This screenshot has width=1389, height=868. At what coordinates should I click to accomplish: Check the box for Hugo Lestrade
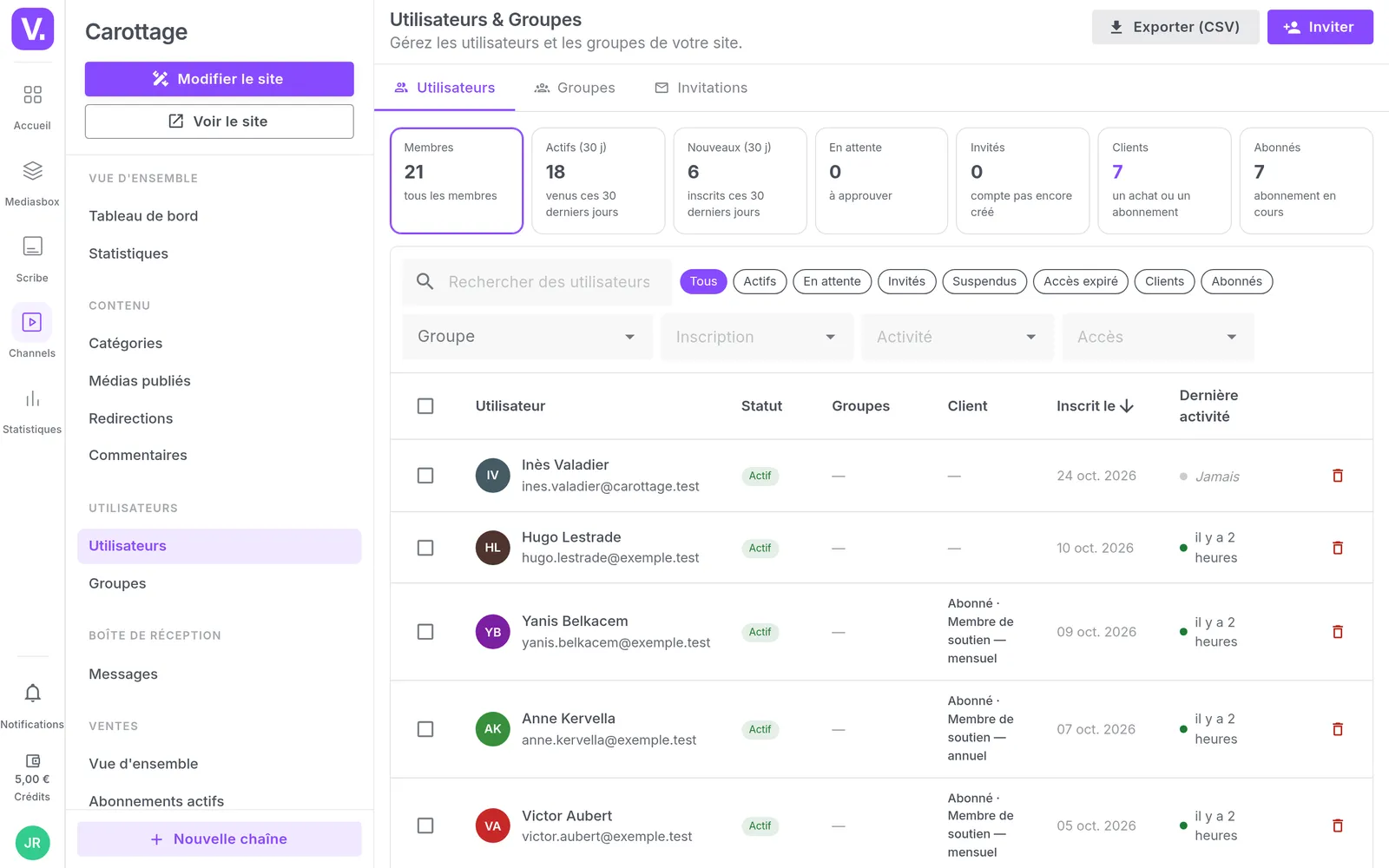(425, 548)
